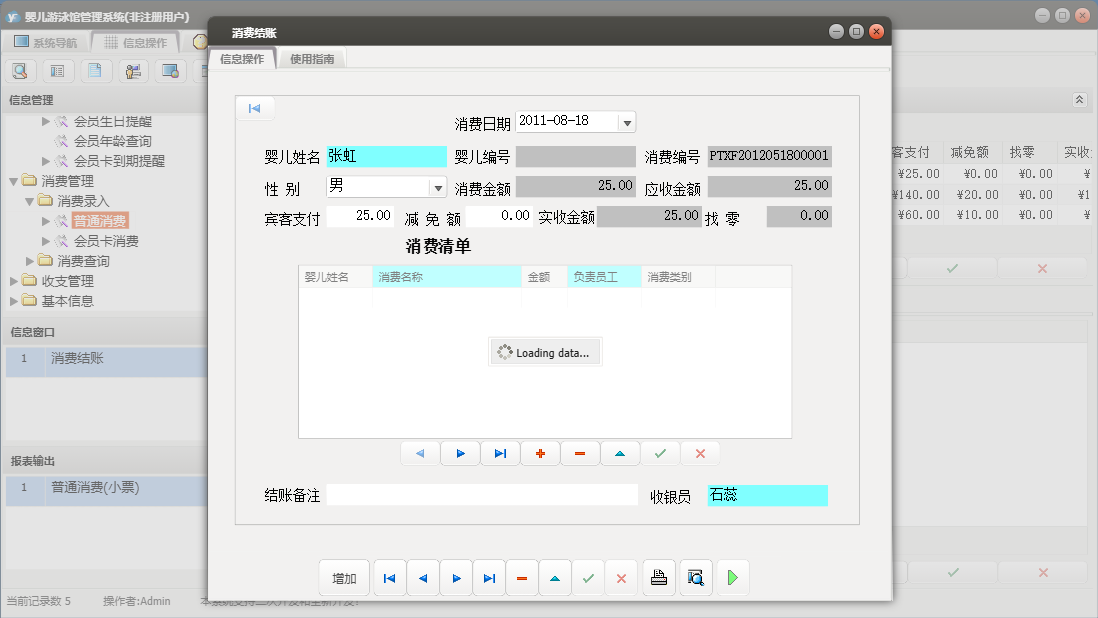
Task: Click the blue document icon in the top toolbar
Action: pyautogui.click(x=95, y=71)
